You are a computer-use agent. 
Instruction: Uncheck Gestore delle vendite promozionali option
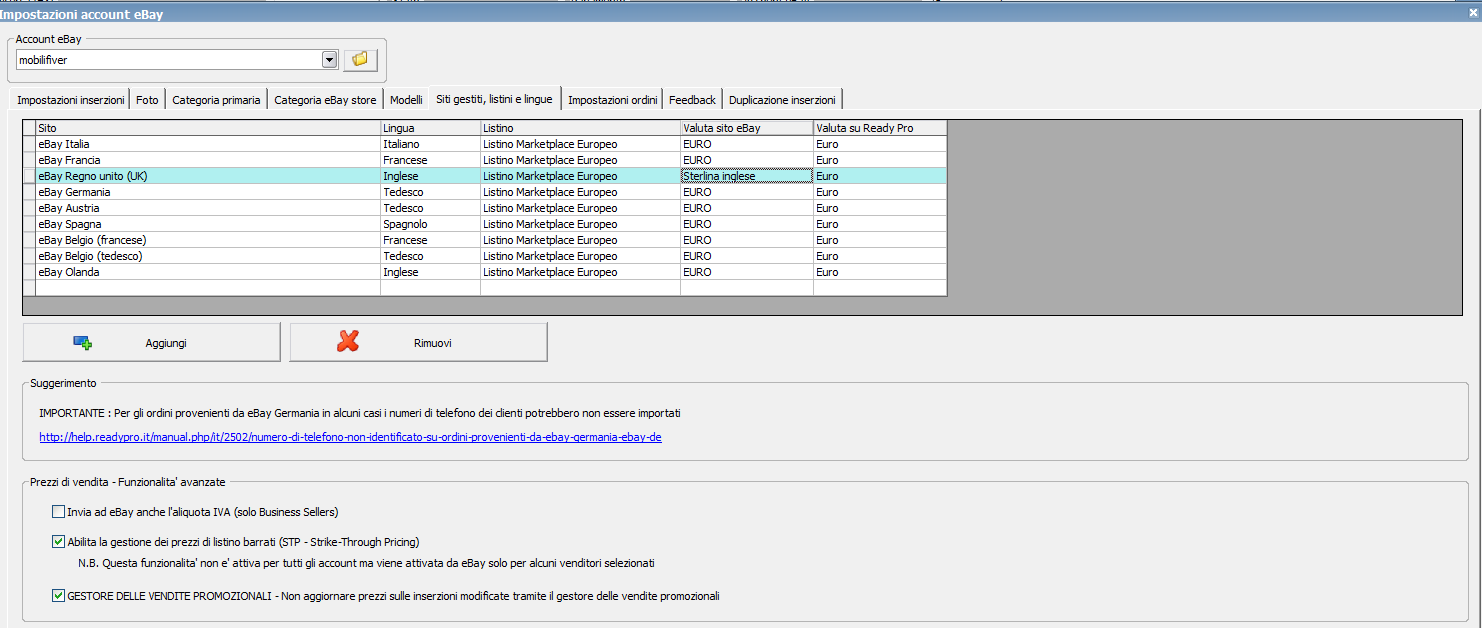[x=59, y=596]
